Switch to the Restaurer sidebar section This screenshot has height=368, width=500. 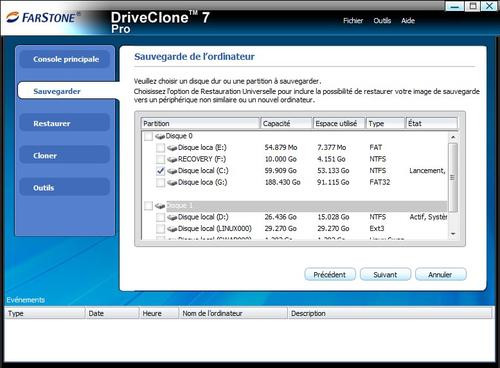point(65,123)
